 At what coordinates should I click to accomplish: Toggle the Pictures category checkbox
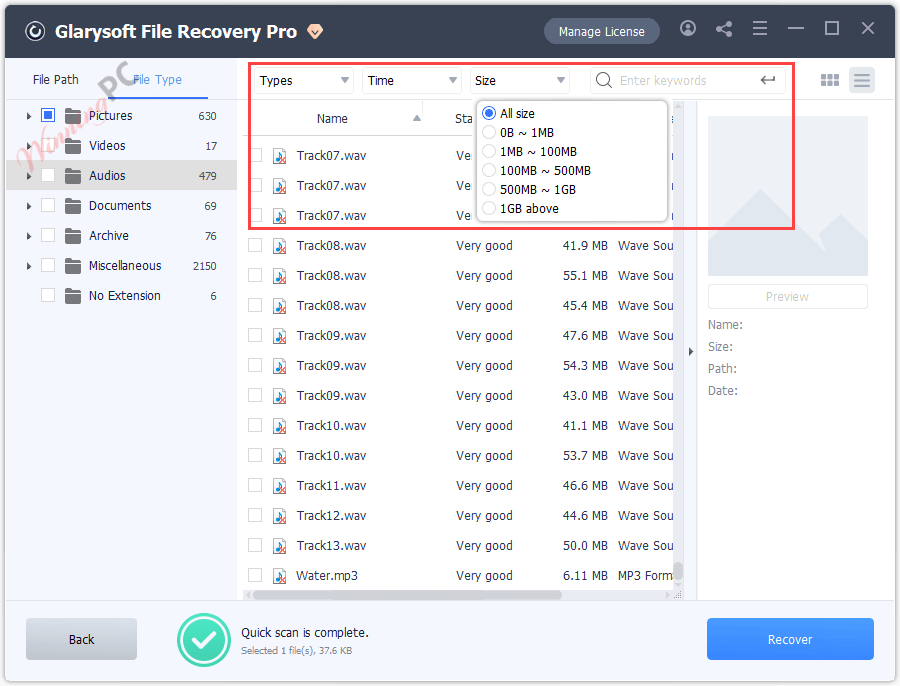pyautogui.click(x=48, y=115)
